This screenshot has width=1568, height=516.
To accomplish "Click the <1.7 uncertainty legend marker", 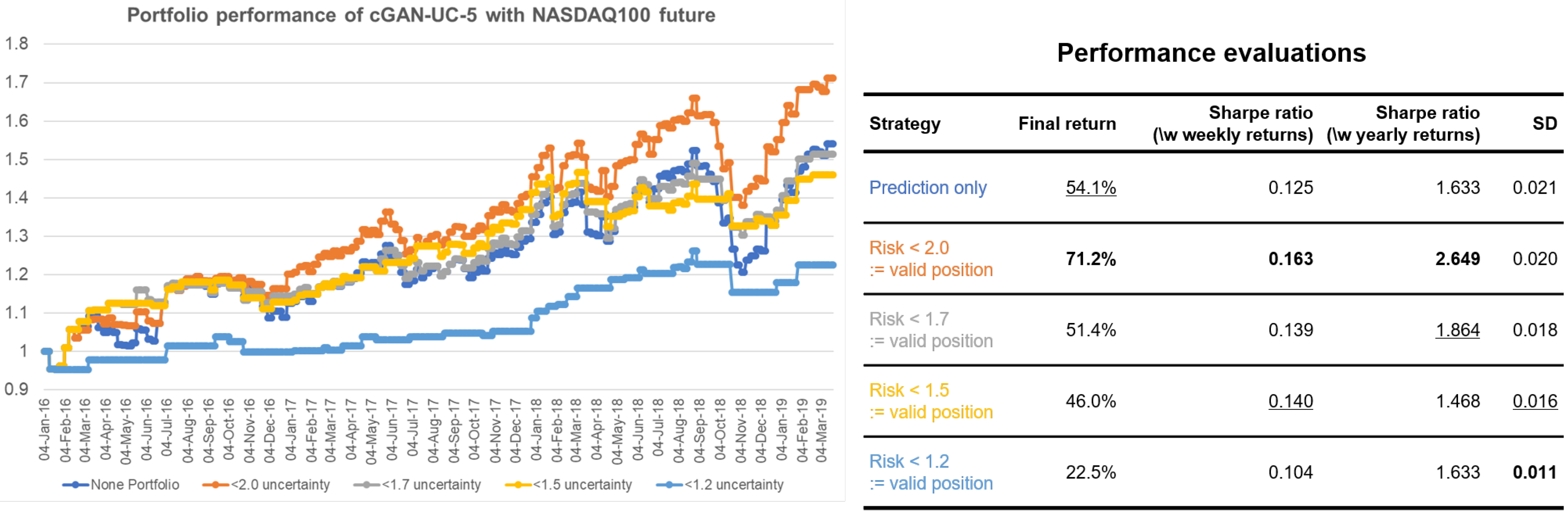I will [366, 485].
